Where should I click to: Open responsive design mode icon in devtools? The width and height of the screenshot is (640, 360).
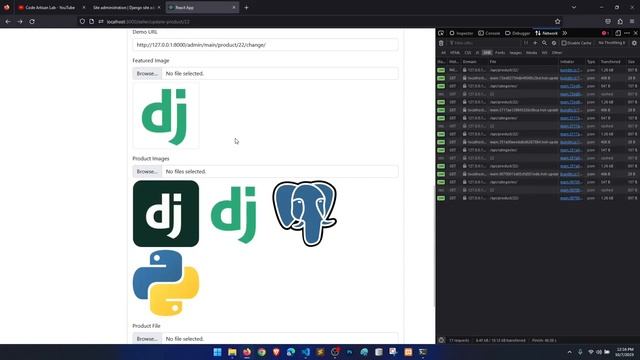tap(618, 33)
